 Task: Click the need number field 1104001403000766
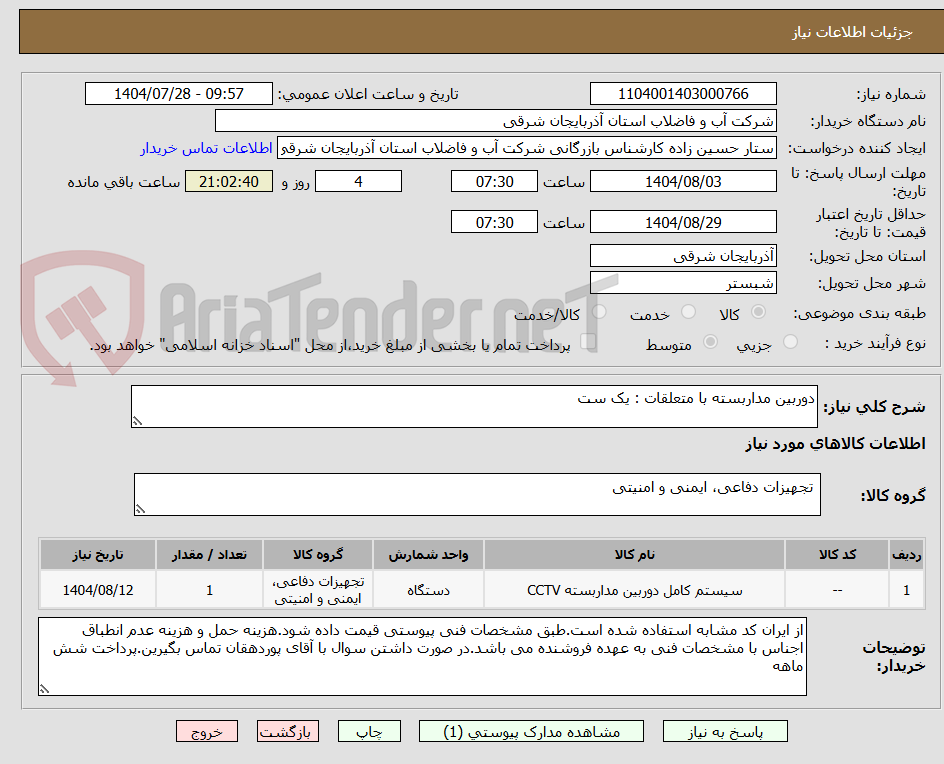coord(685,93)
